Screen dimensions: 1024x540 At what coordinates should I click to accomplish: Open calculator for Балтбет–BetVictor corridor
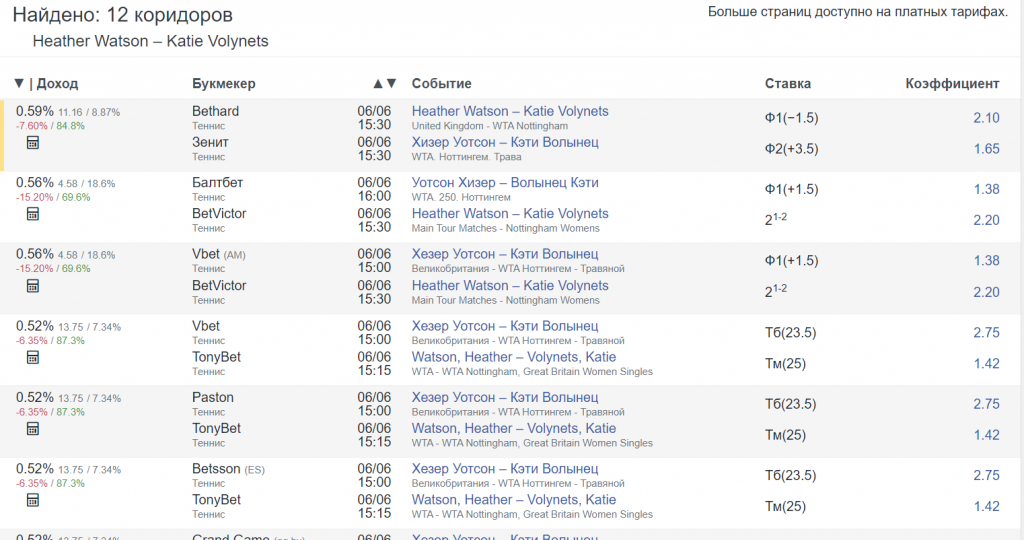[x=33, y=214]
